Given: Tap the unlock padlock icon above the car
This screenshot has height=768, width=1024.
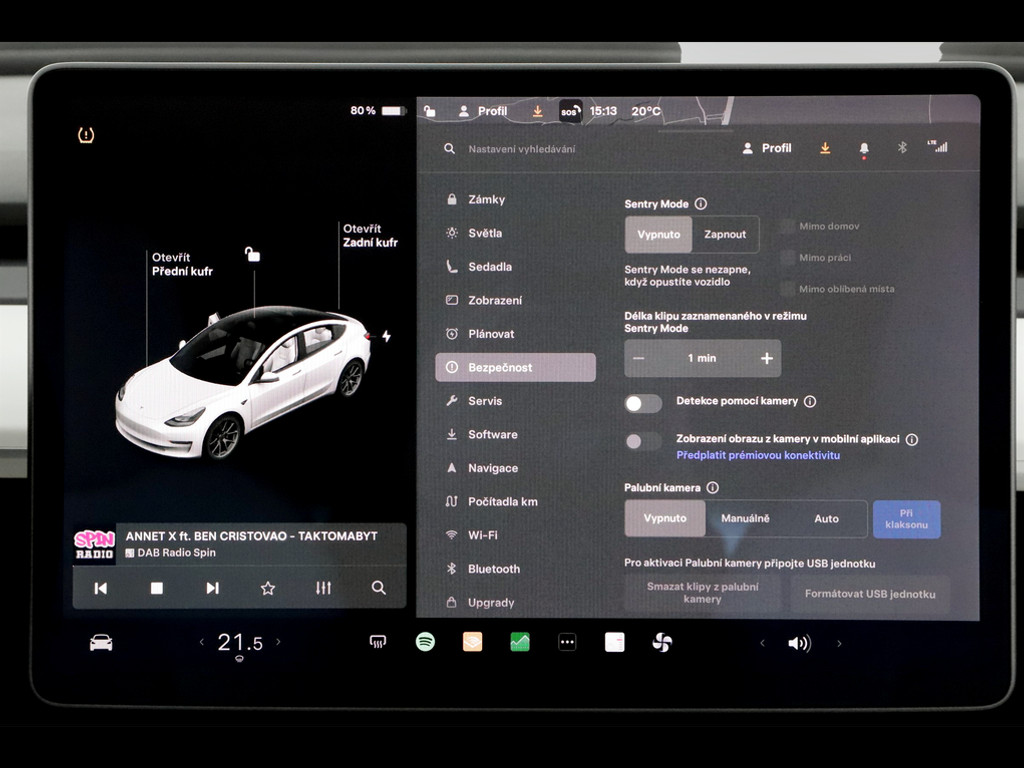Looking at the screenshot, I should tap(252, 254).
